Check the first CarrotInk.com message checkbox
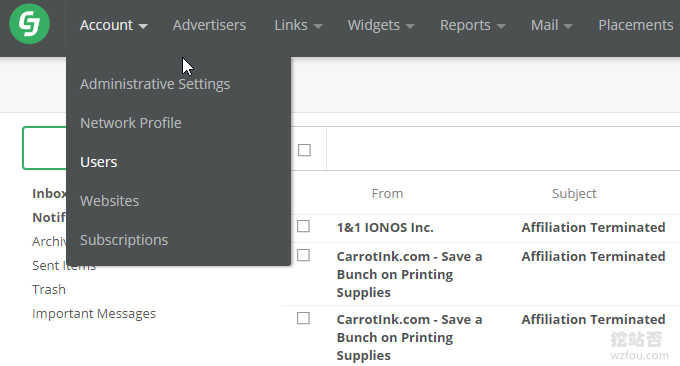680x366 pixels. (x=303, y=255)
